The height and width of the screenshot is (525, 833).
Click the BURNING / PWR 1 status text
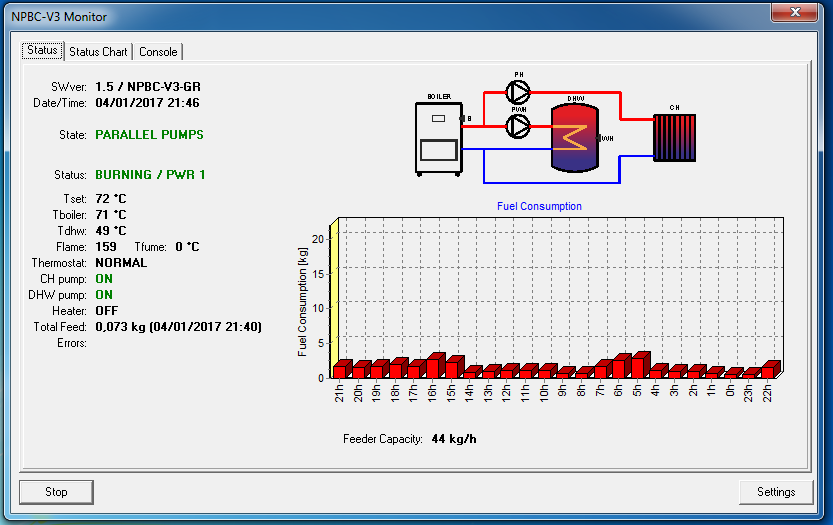(150, 174)
